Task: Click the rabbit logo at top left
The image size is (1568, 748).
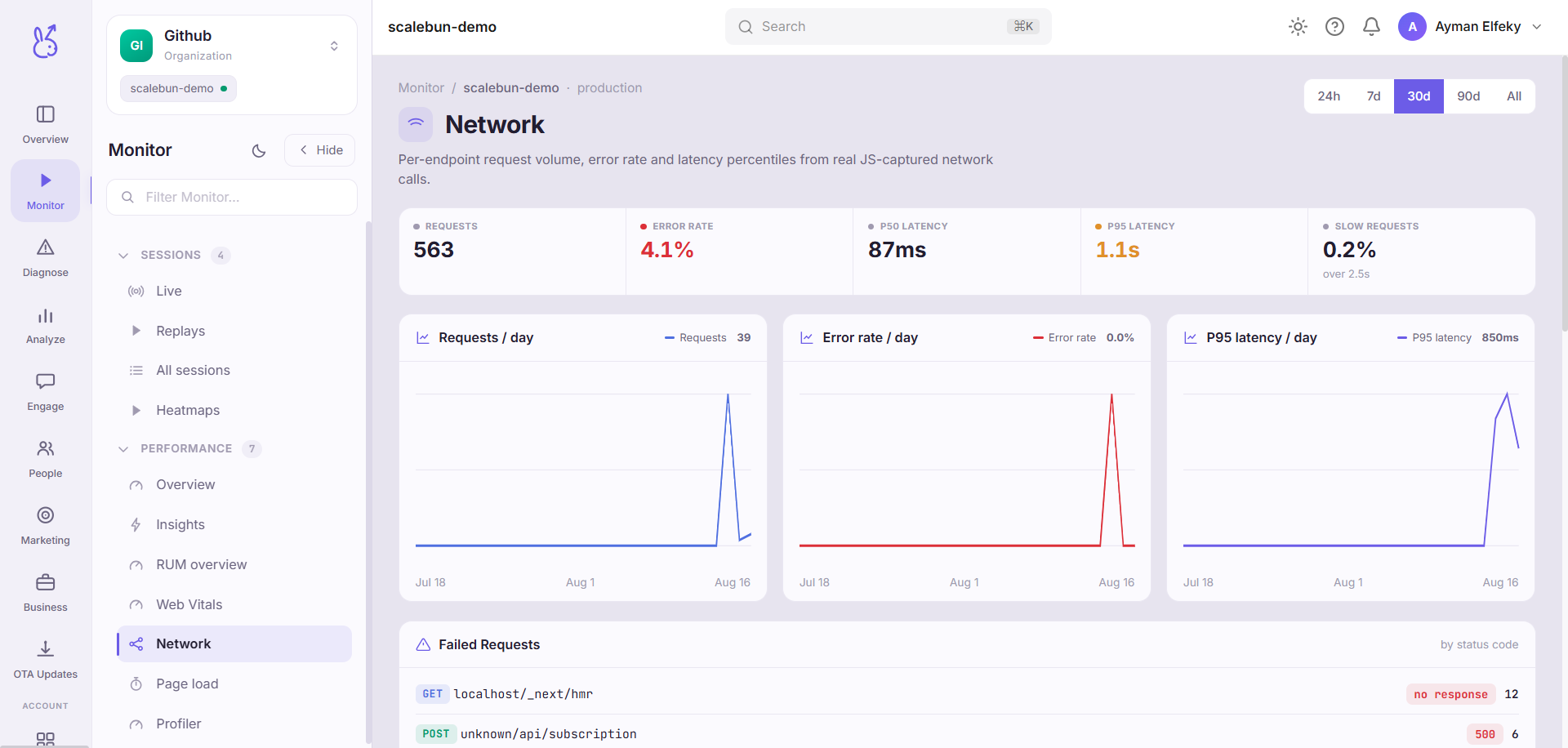Action: coord(45,41)
